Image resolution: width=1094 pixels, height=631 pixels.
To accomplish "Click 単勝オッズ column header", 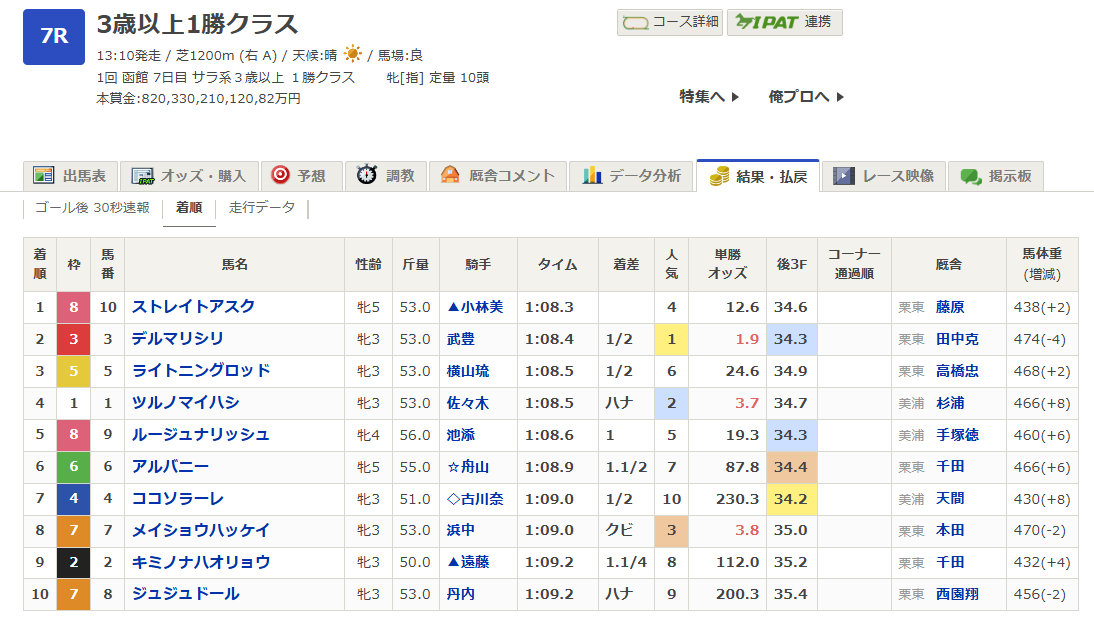I will tap(727, 265).
